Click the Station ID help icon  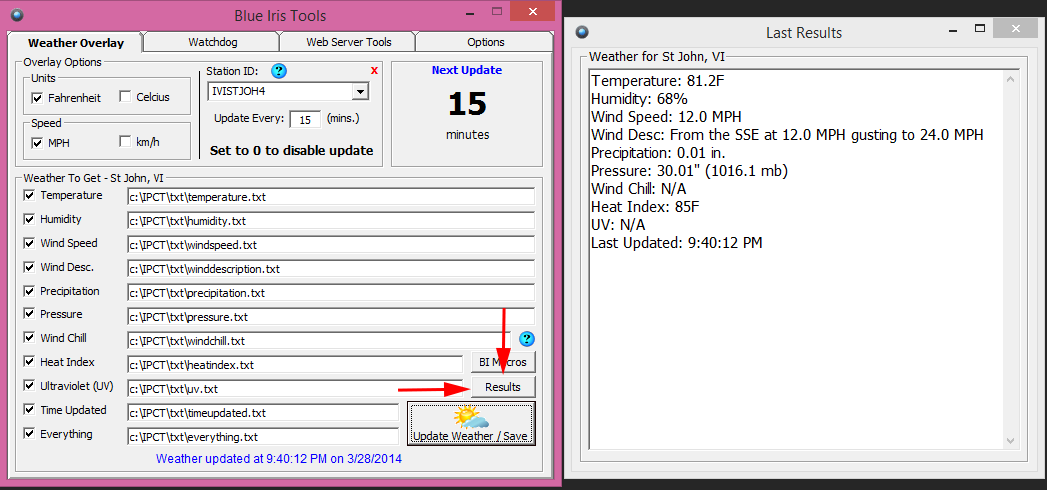click(x=279, y=71)
